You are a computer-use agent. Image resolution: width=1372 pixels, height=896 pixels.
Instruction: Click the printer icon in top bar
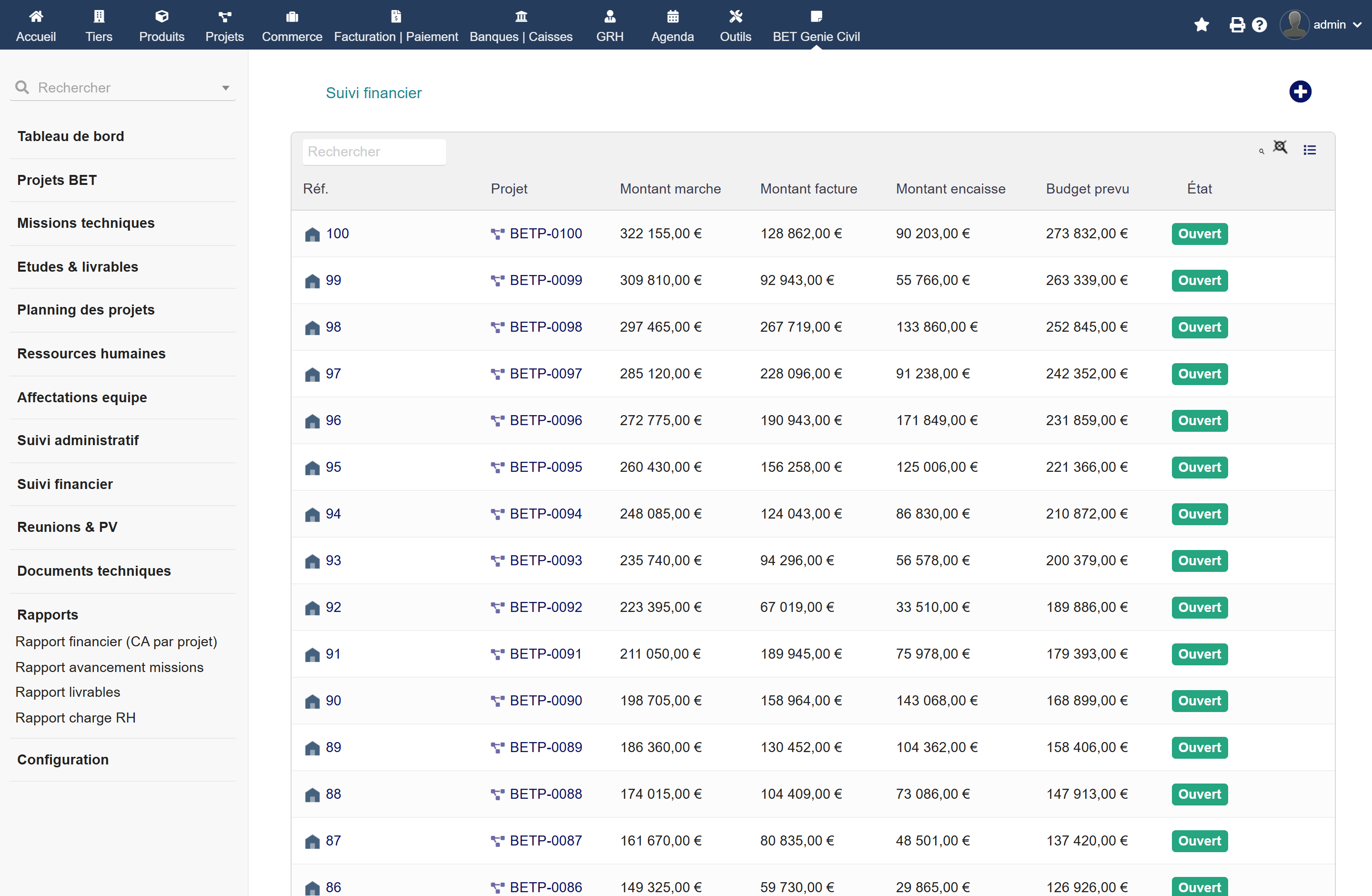(x=1237, y=25)
